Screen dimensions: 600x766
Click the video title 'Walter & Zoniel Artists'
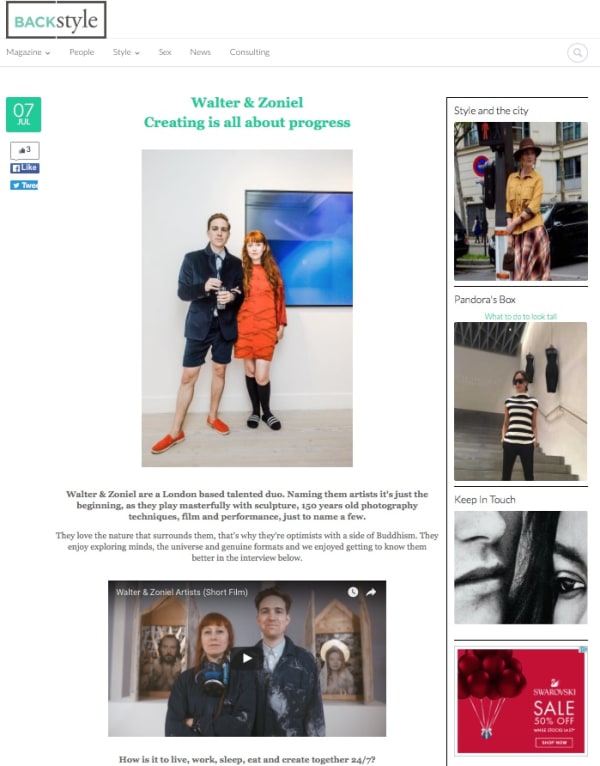coord(182,592)
